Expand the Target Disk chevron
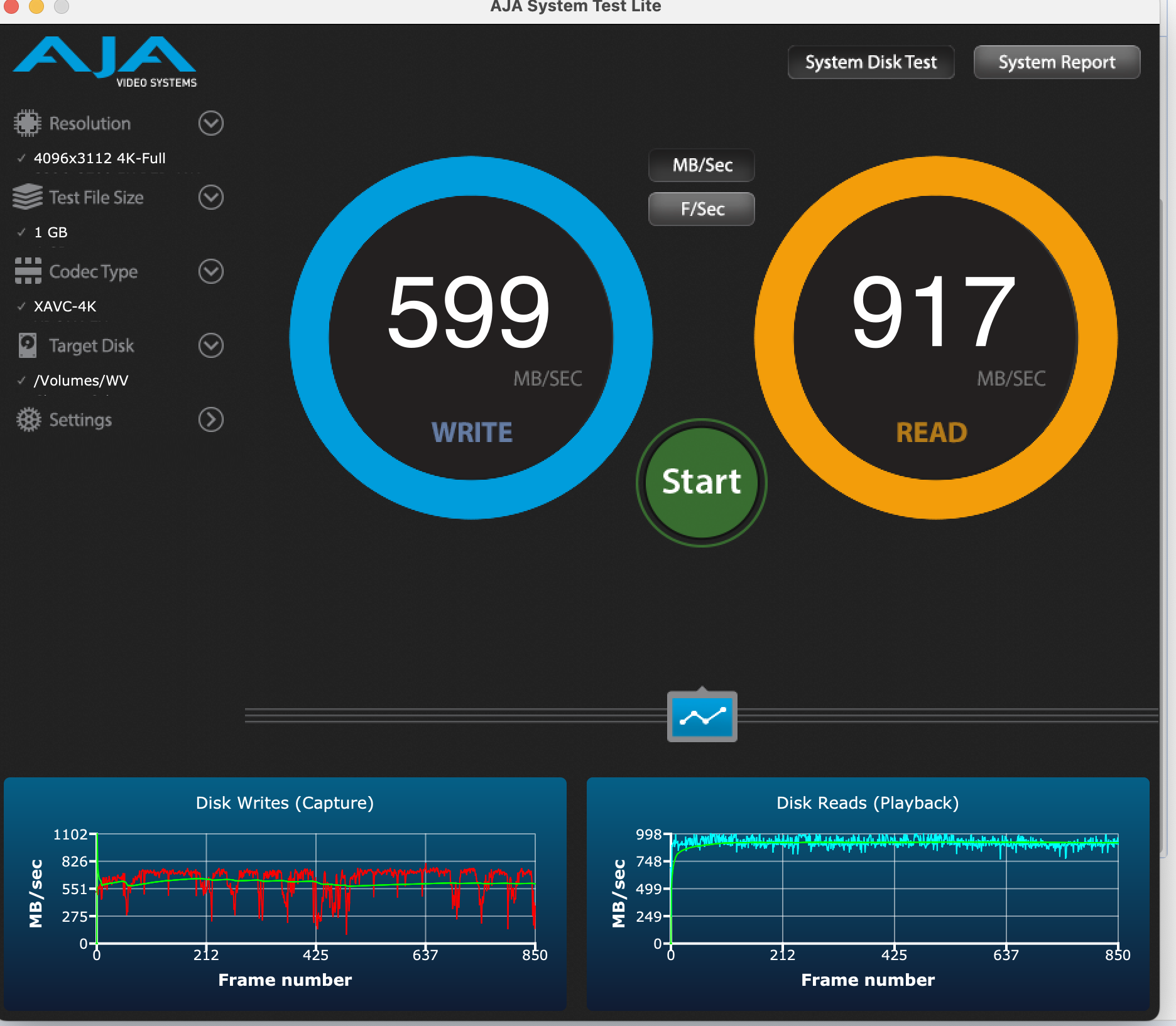1176x1026 pixels. pos(211,345)
